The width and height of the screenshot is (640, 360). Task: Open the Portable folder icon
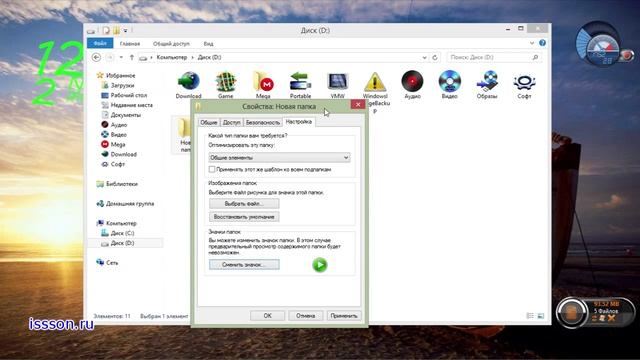tap(300, 81)
